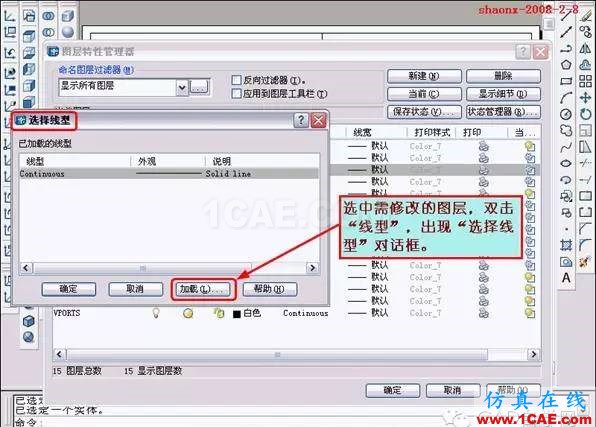The width and height of the screenshot is (596, 427).
Task: Click 取消 in the 图层特性管理器 window
Action: coord(452,390)
